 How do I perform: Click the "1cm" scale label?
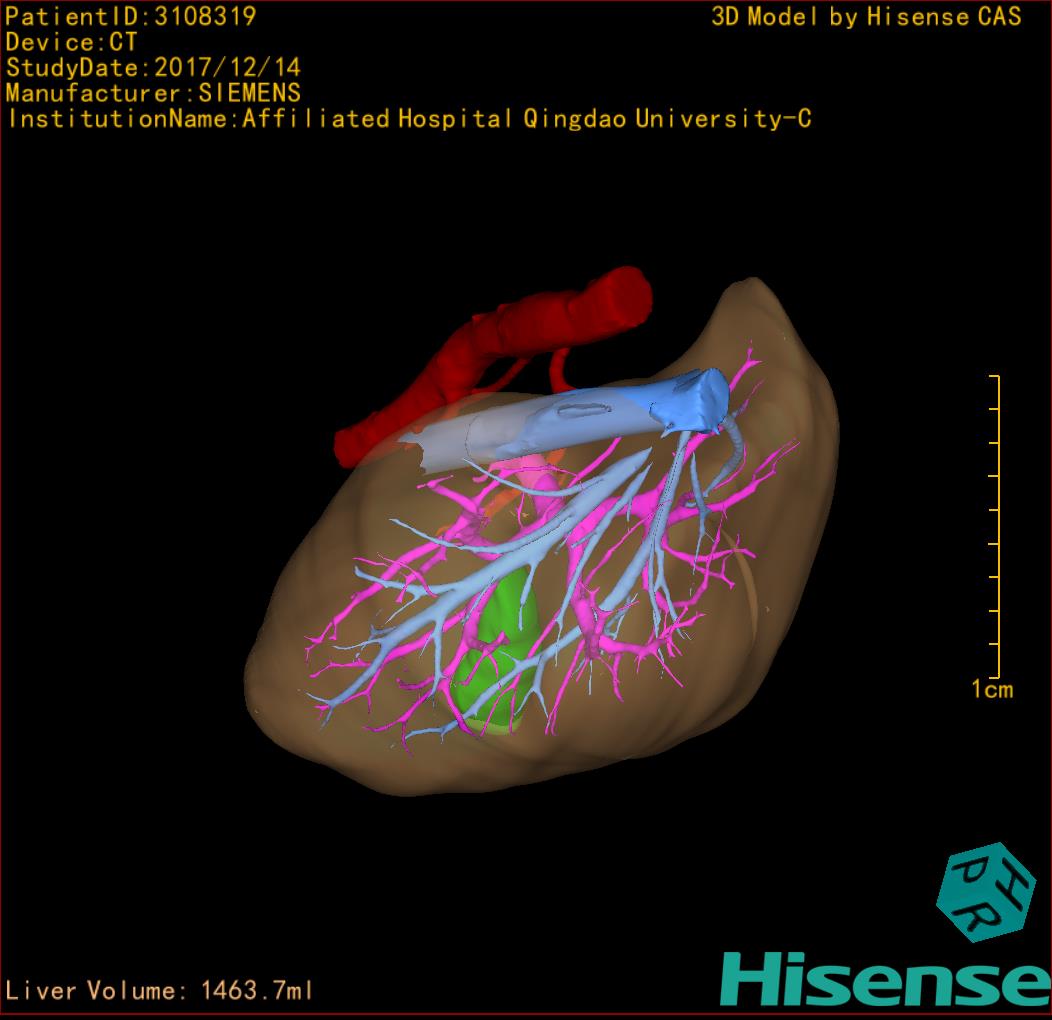point(991,689)
